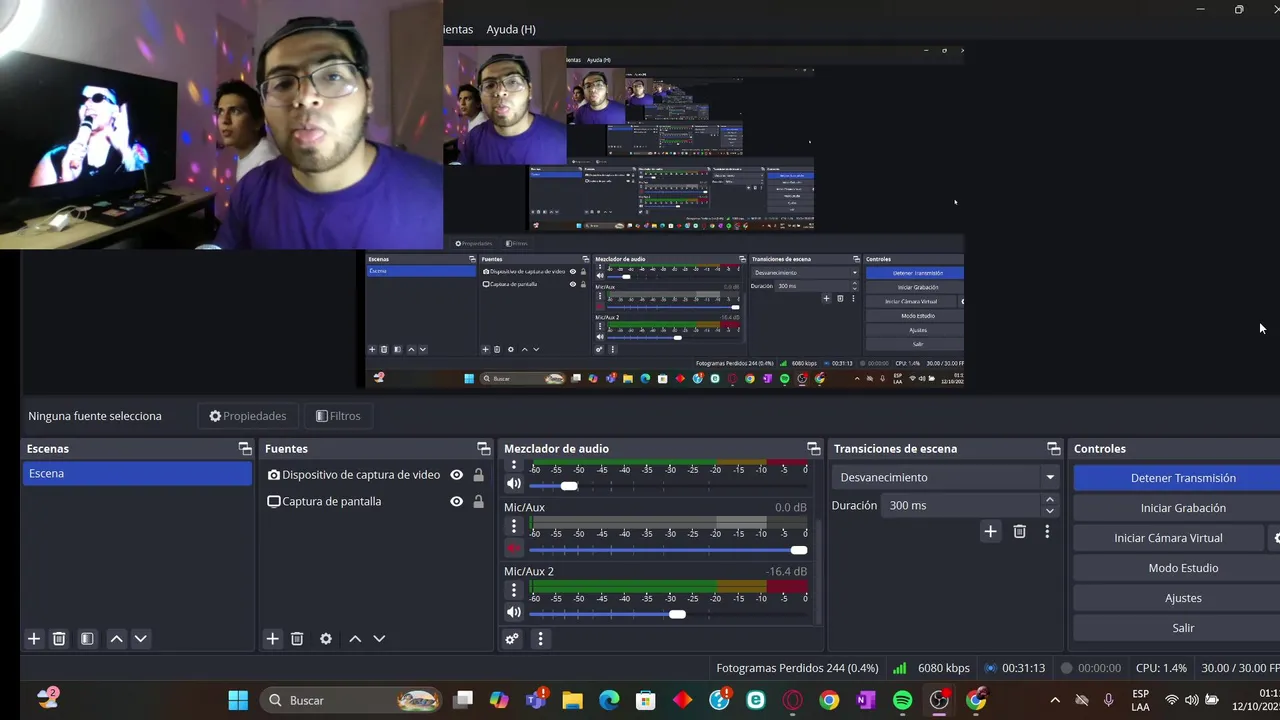
Task: Open Mic/Aux 2 options three-dot menu
Action: pyautogui.click(x=514, y=590)
